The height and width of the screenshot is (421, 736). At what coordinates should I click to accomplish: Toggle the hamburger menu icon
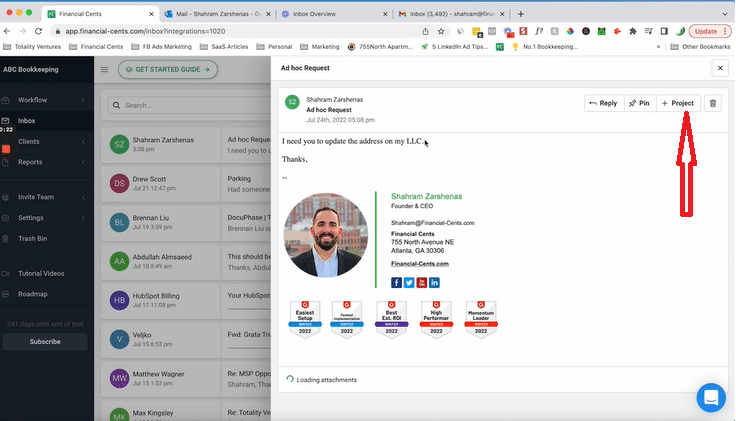(104, 69)
